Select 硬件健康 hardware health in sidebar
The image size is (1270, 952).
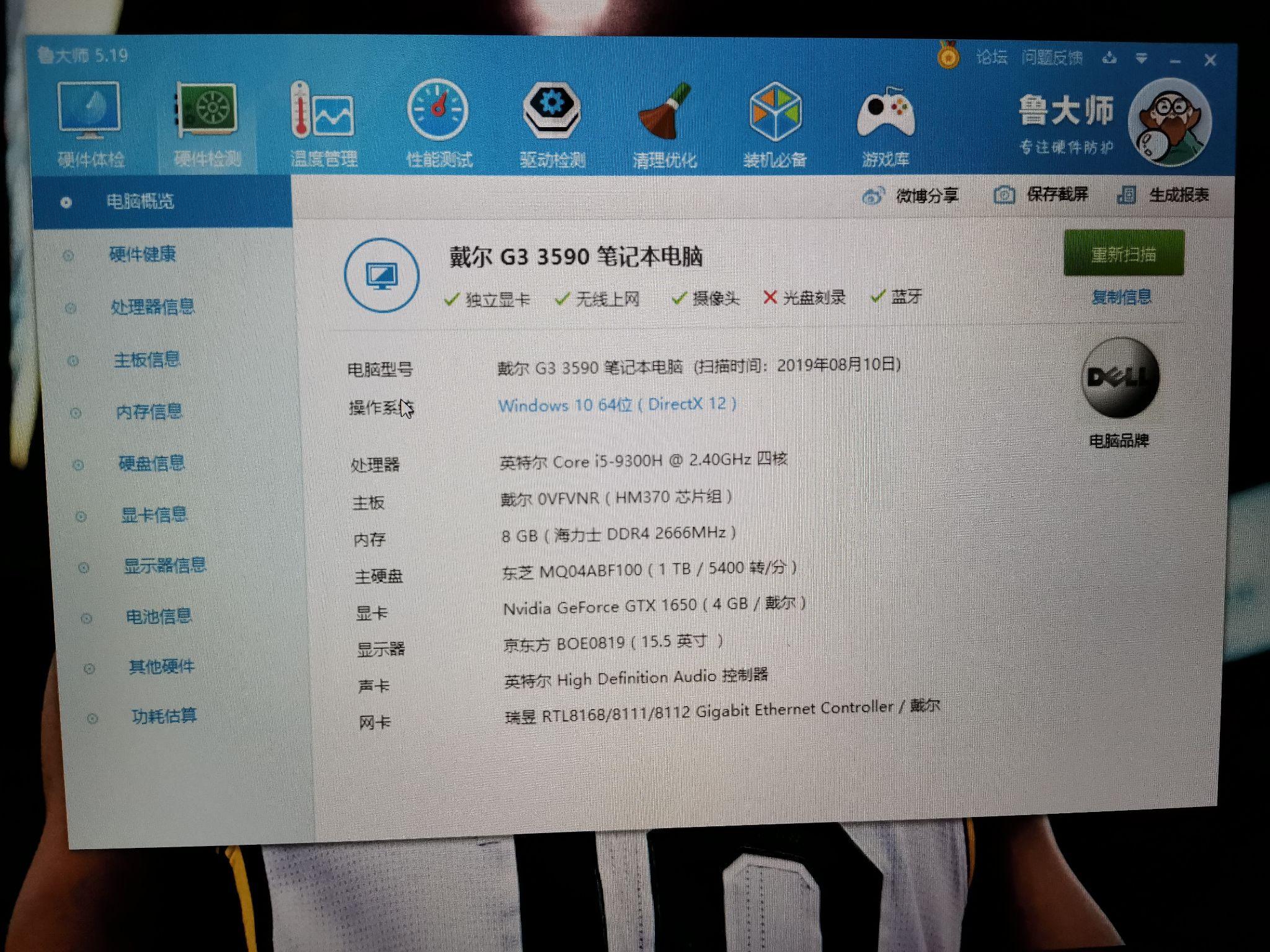click(x=143, y=254)
